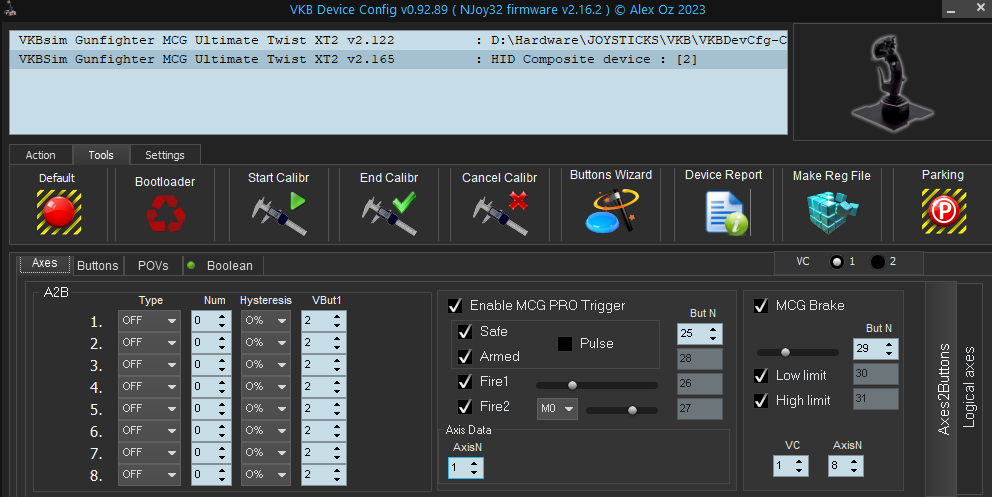Open Type dropdown for A2B row 3
Viewport: 992px width, 497px height.
click(149, 365)
